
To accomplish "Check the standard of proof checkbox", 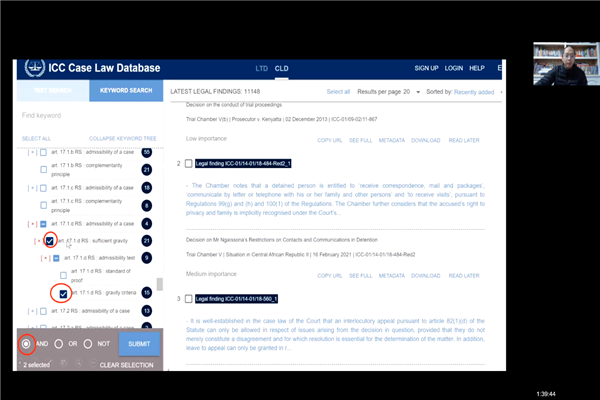I will 63,274.
